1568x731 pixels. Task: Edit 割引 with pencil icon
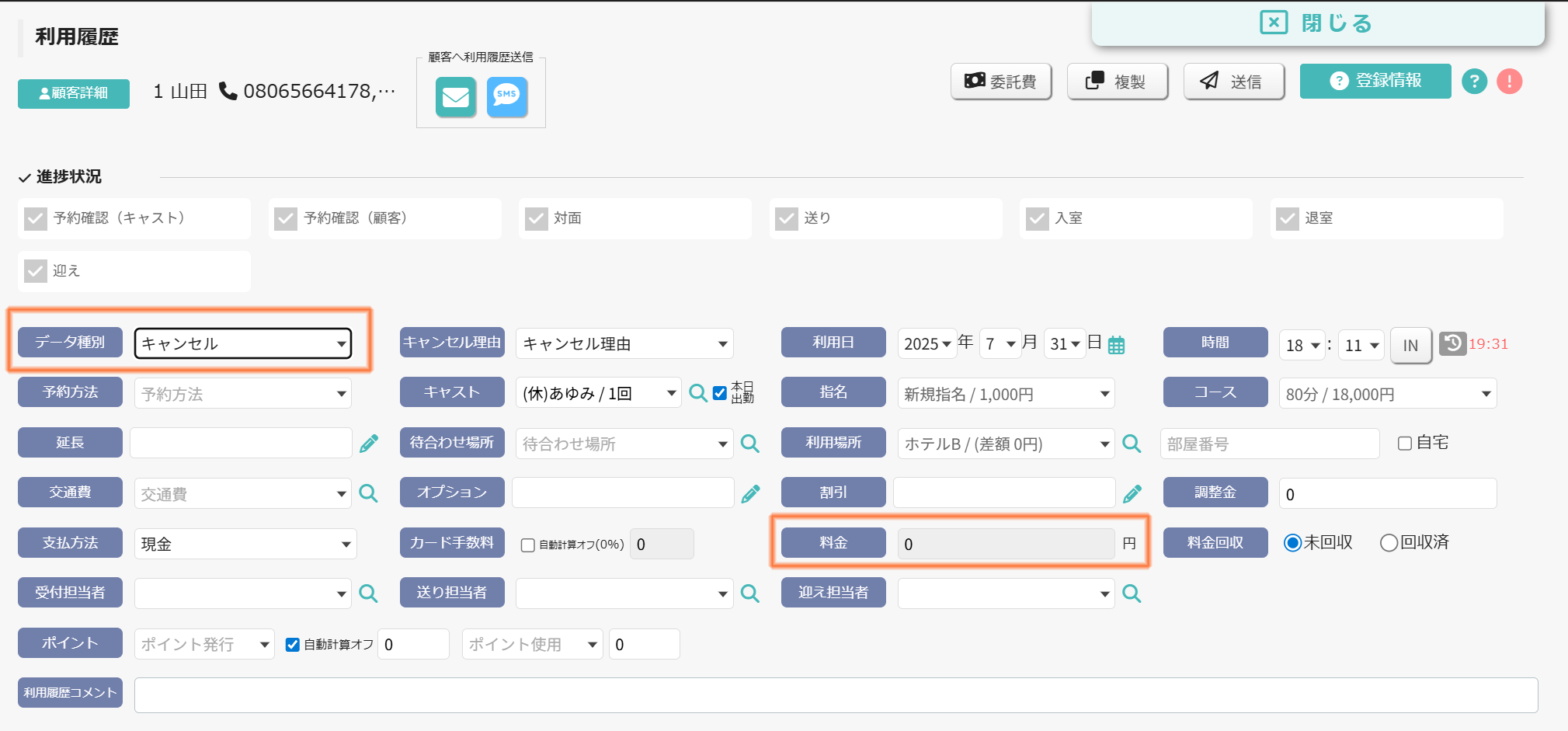tap(1132, 493)
